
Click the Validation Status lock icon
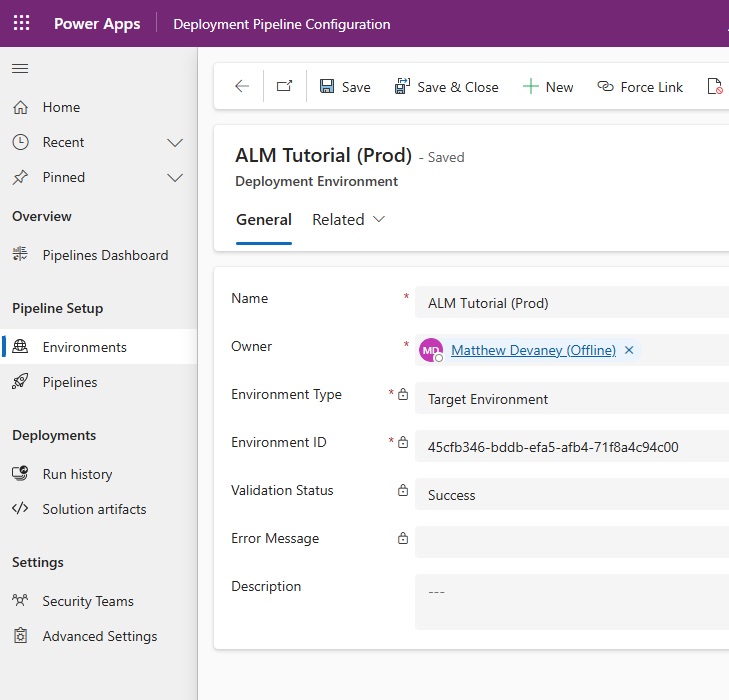click(403, 490)
